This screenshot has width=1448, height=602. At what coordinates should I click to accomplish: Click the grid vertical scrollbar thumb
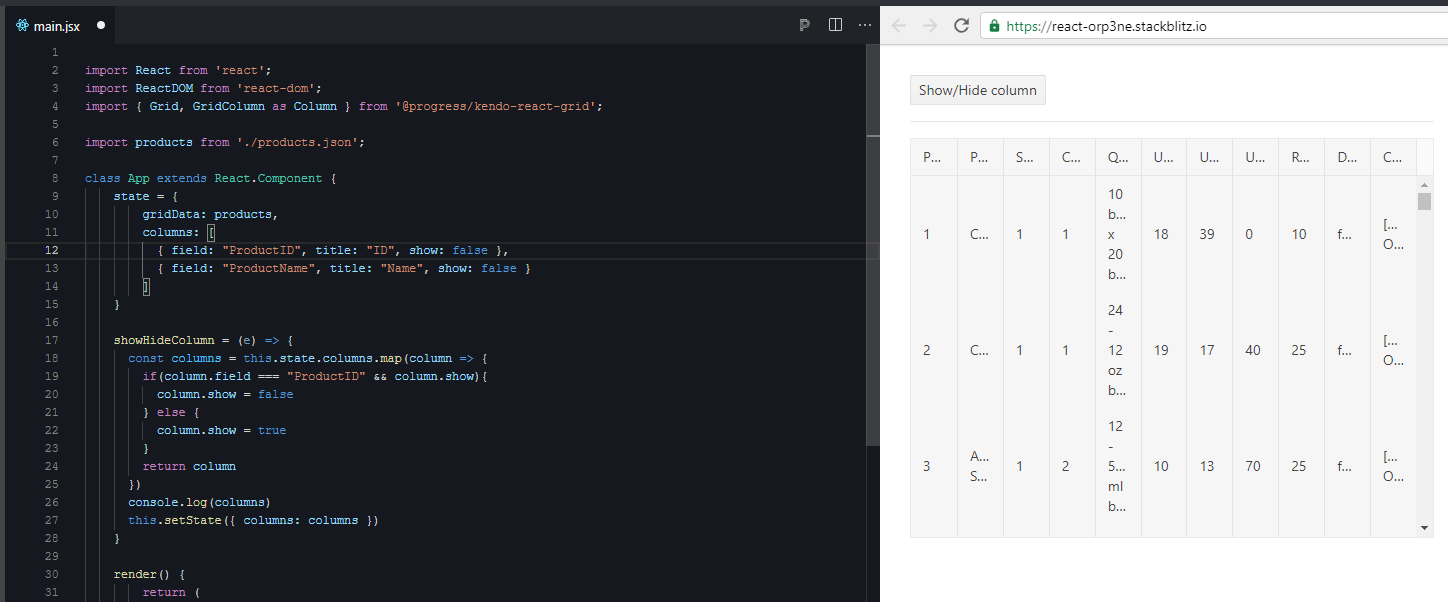tap(1424, 202)
